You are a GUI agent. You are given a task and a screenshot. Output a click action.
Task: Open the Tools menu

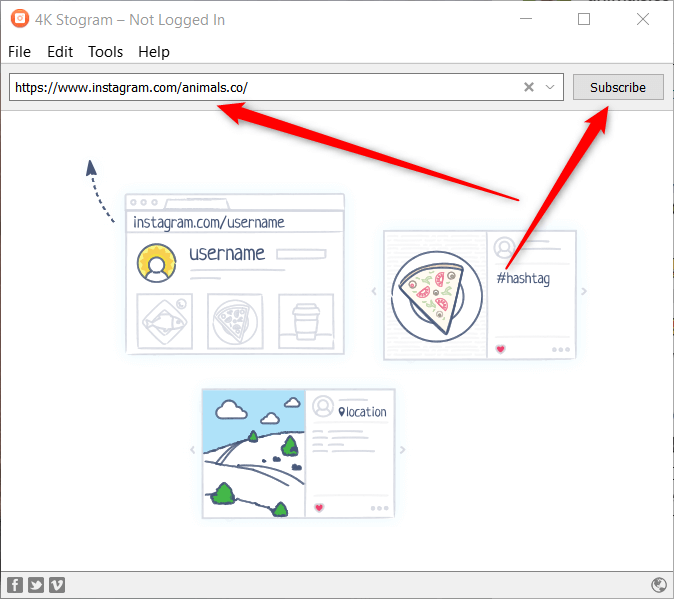(105, 52)
